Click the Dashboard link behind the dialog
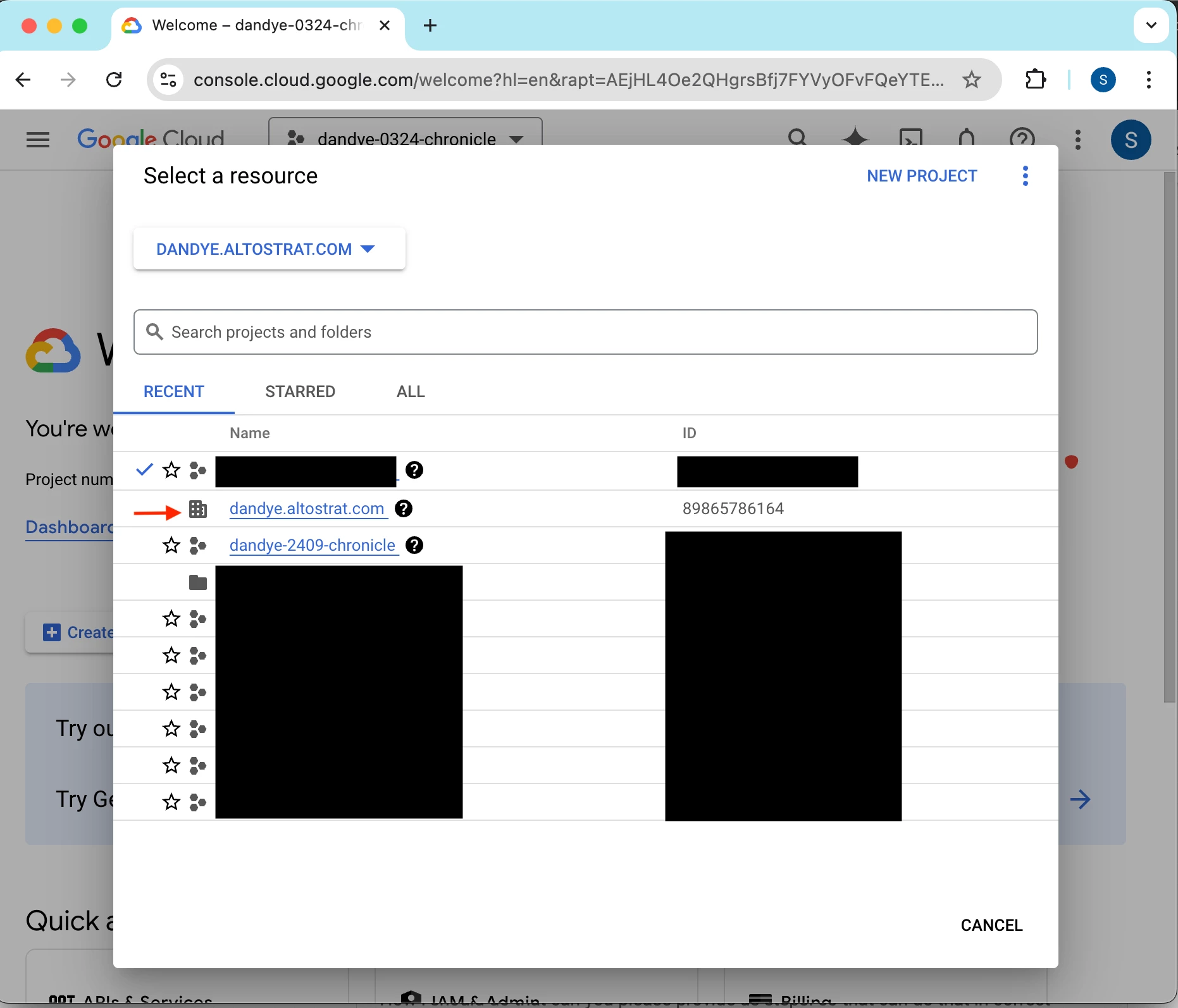The width and height of the screenshot is (1178, 1008). coord(69,527)
